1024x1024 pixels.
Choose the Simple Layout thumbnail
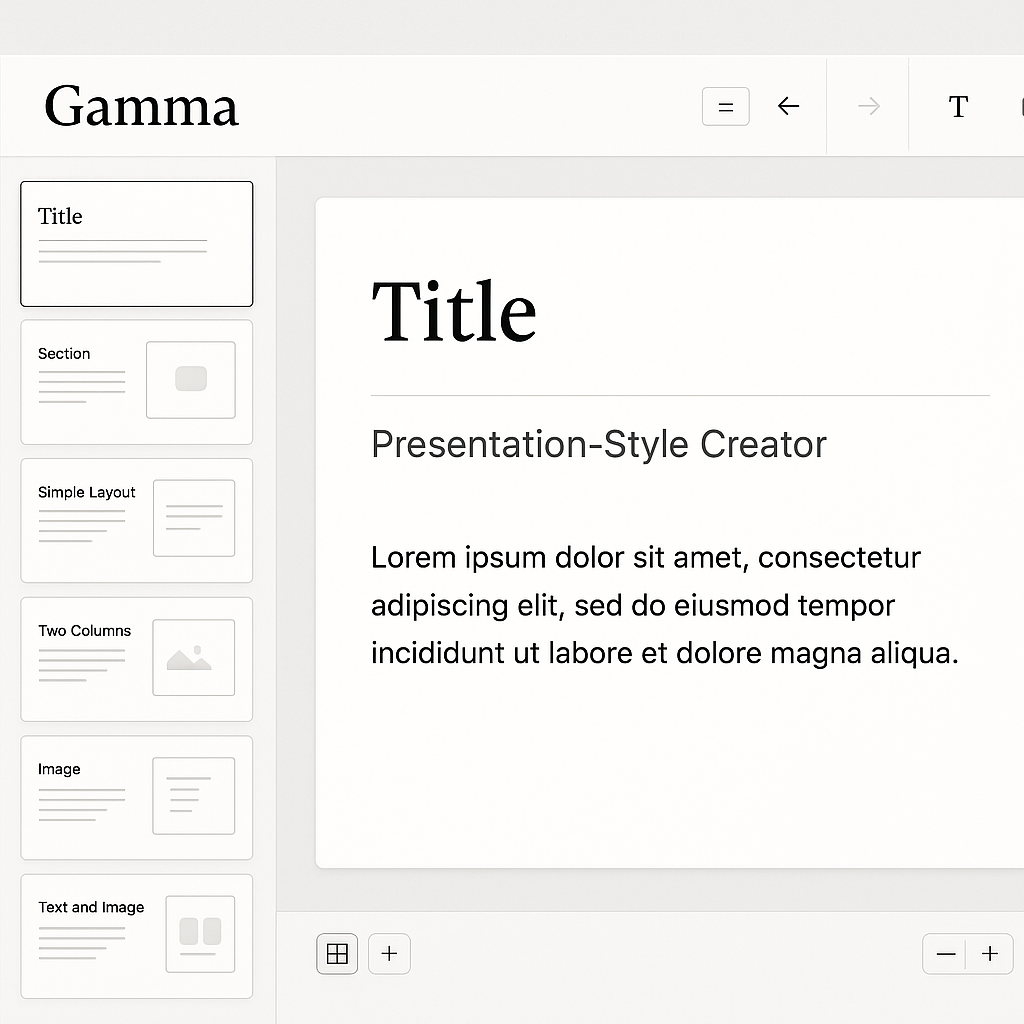tap(136, 520)
